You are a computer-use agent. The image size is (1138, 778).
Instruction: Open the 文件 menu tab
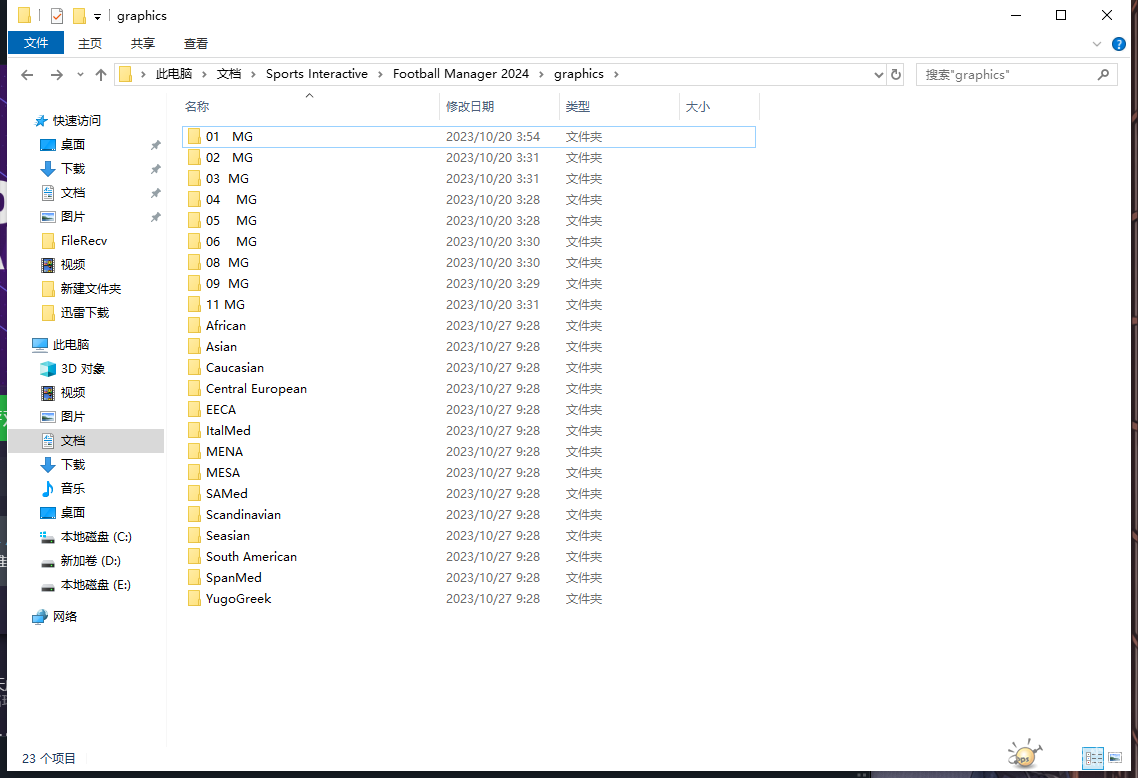click(36, 43)
